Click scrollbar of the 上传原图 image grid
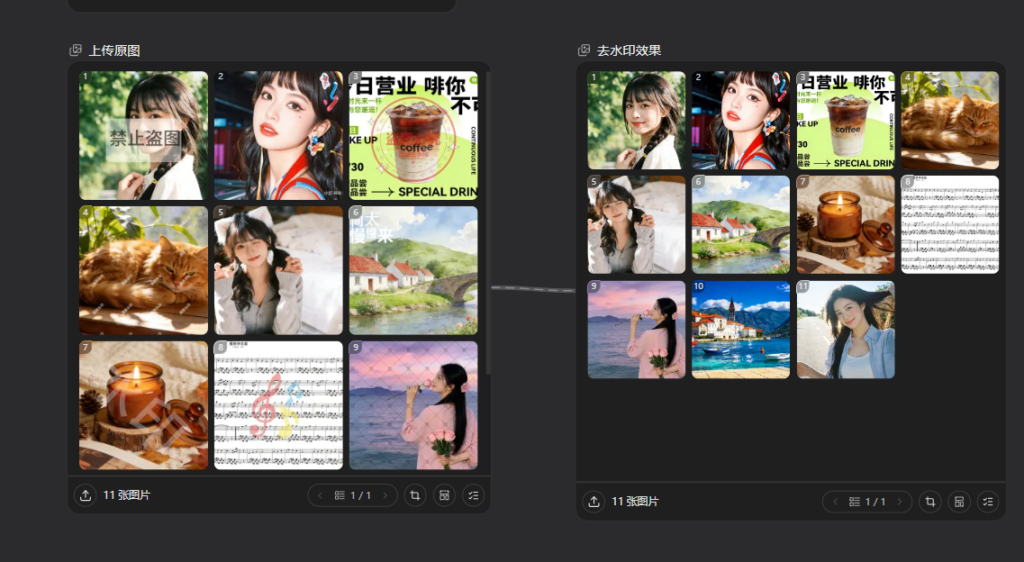The image size is (1024, 562). (x=487, y=222)
